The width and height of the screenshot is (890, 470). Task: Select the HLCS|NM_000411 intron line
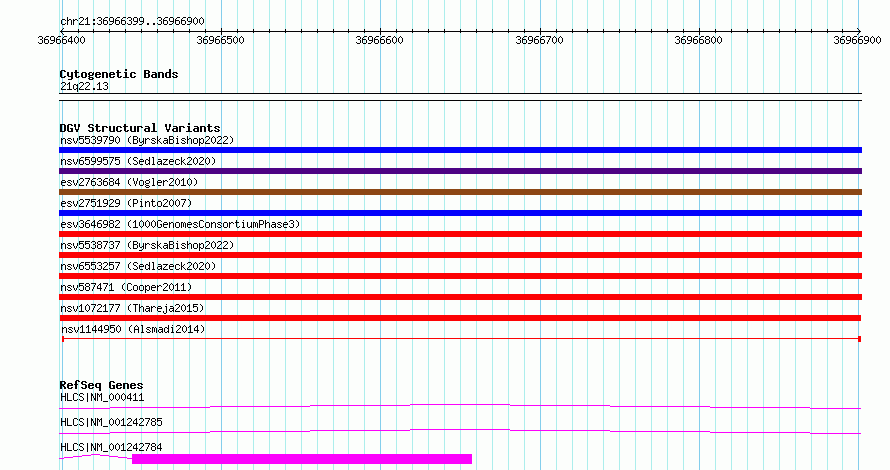point(460,406)
